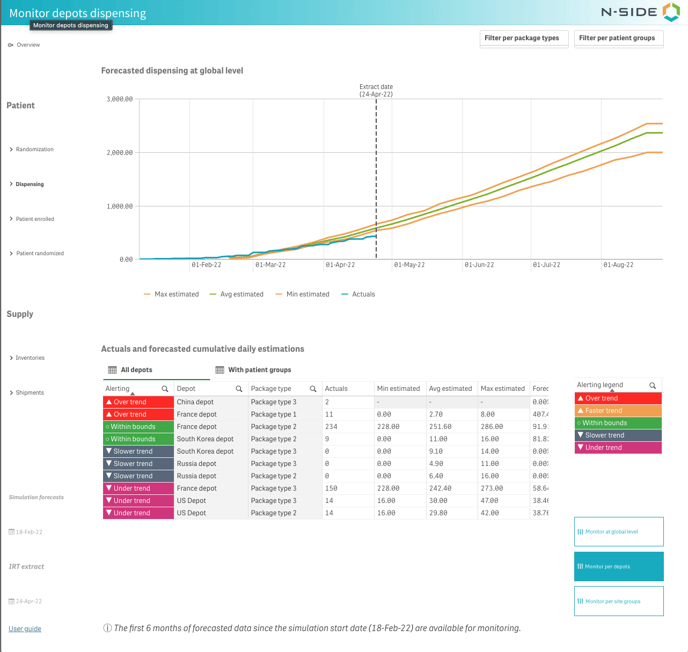
Task: Click the Package type column search icon
Action: pyautogui.click(x=313, y=389)
